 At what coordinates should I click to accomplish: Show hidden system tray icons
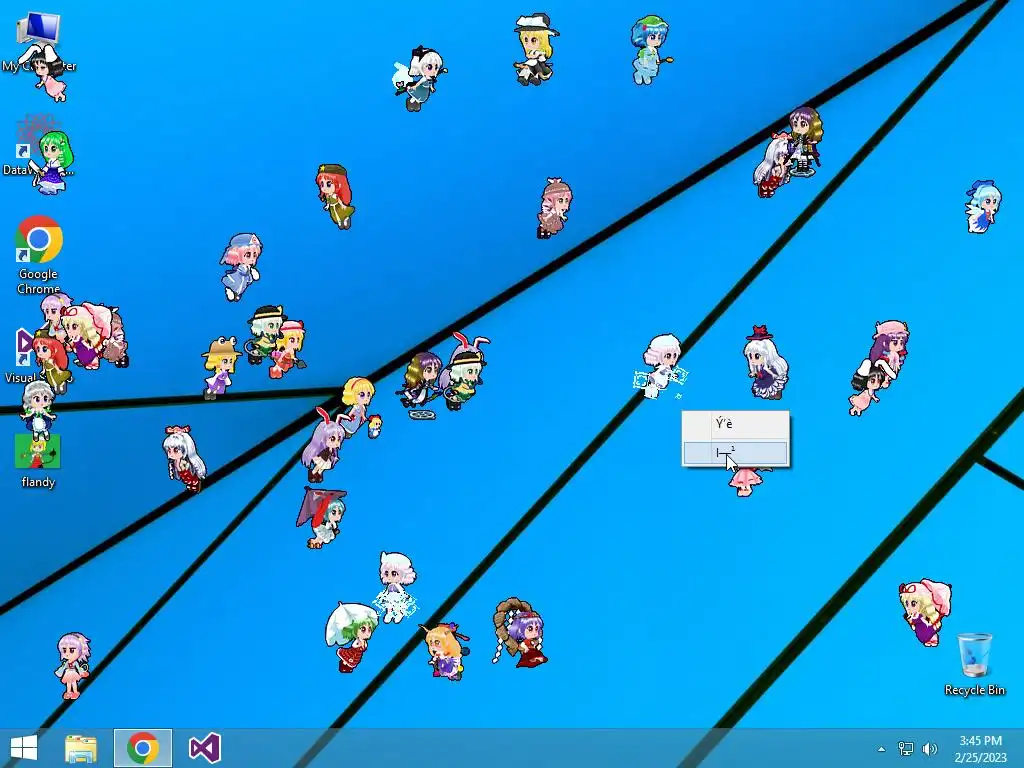point(881,749)
